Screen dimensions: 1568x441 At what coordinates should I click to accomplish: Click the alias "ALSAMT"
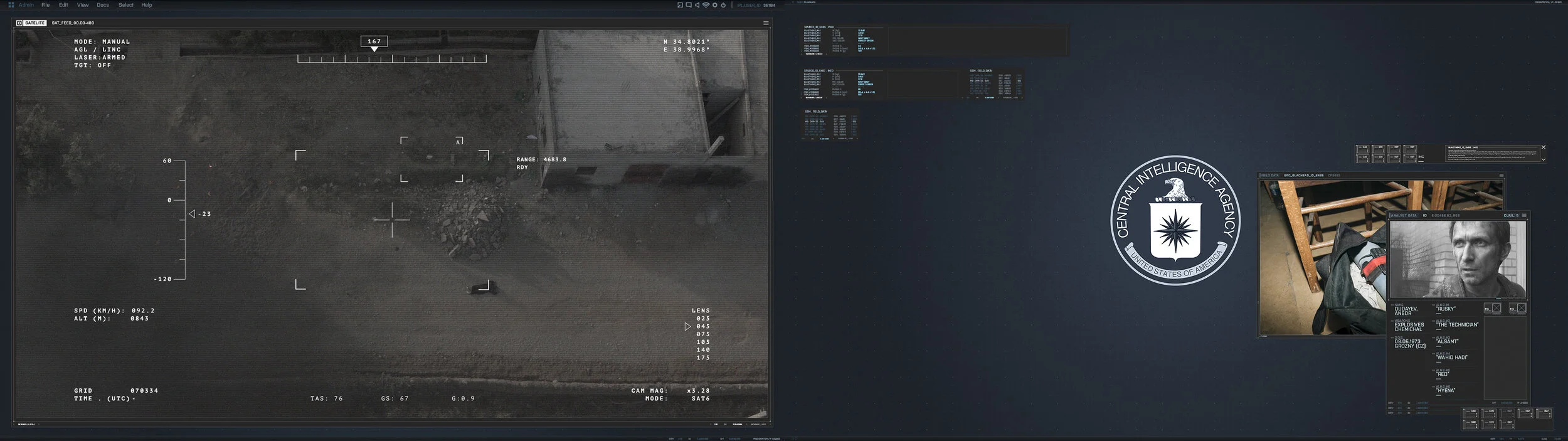[x=1447, y=341]
